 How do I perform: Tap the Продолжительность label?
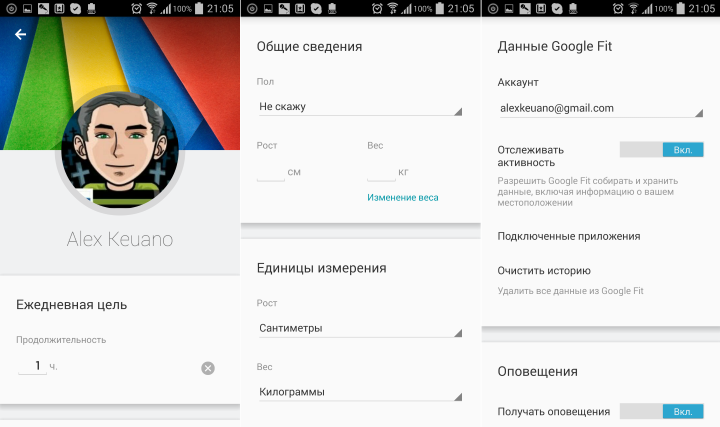coord(61,340)
